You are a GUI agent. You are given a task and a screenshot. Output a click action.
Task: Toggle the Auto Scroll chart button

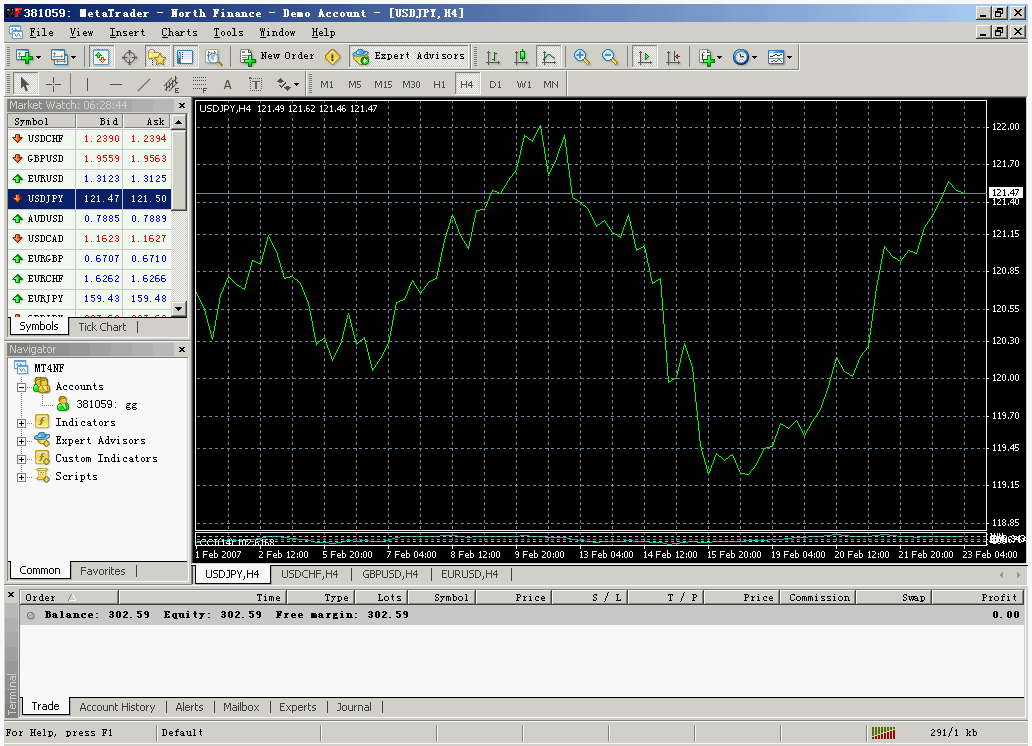(645, 57)
